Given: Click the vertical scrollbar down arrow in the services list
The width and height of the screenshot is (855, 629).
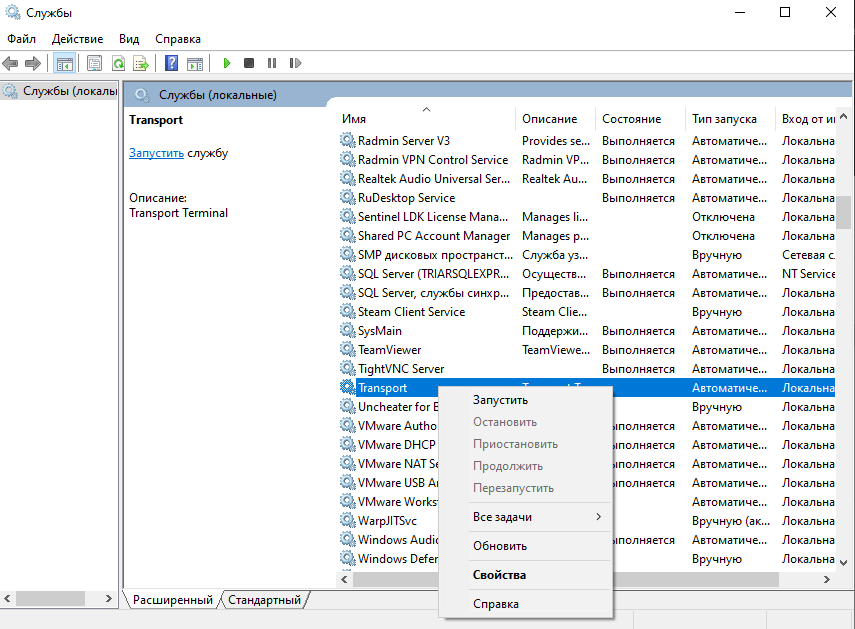Looking at the screenshot, I should (x=844, y=563).
